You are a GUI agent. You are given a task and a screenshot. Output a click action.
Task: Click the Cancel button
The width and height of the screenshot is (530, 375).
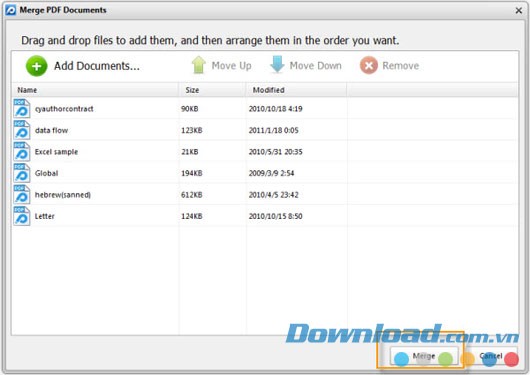pyautogui.click(x=491, y=356)
